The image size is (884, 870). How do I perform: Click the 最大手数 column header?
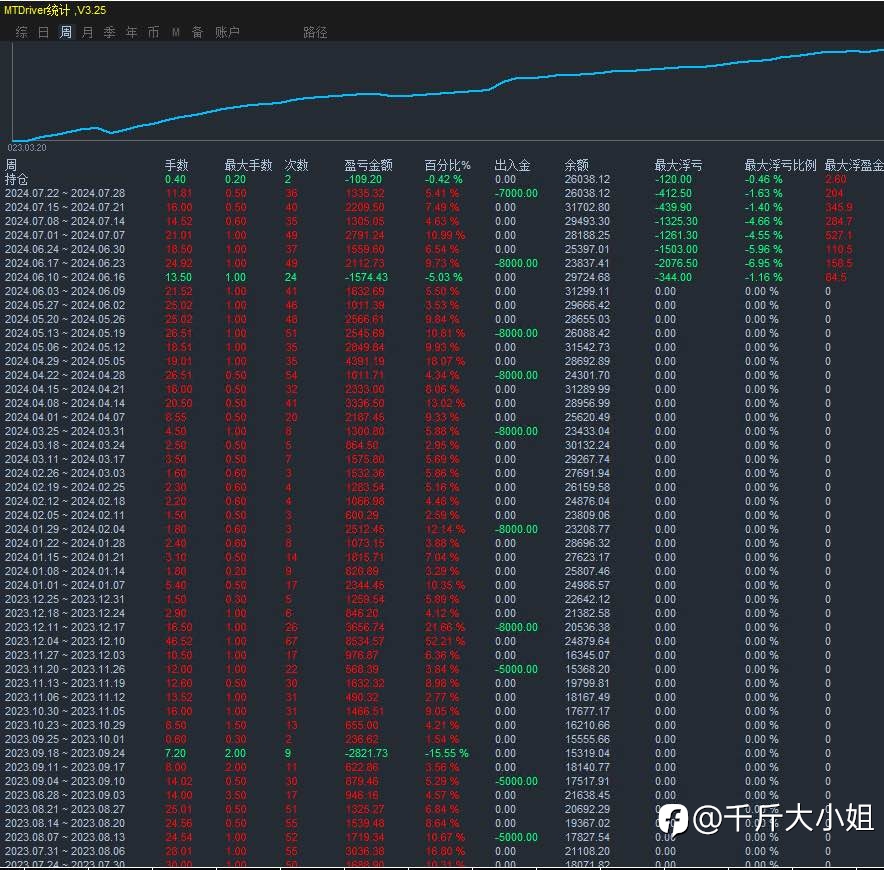pyautogui.click(x=248, y=165)
